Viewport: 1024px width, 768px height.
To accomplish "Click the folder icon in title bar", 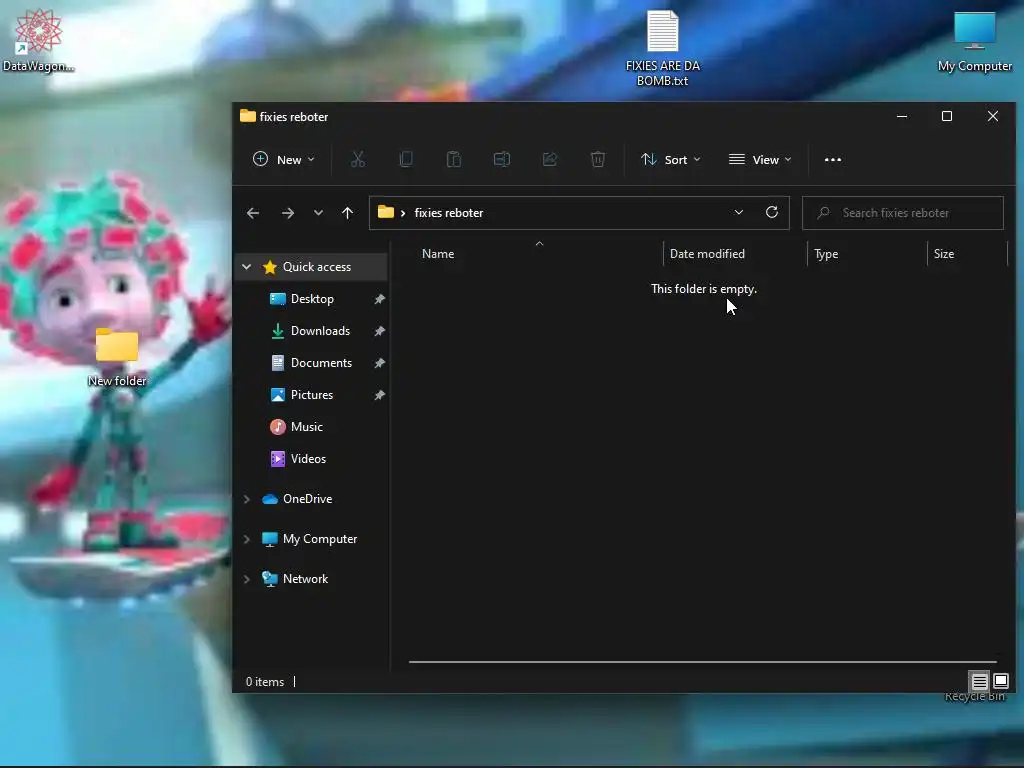I will pos(248,116).
